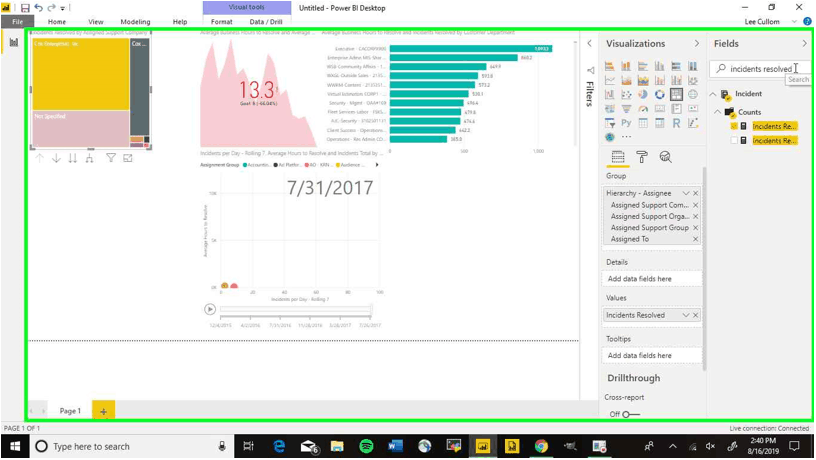The width and height of the screenshot is (816, 460).
Task: Pick the Waterfall chart visualization
Action: pos(609,94)
